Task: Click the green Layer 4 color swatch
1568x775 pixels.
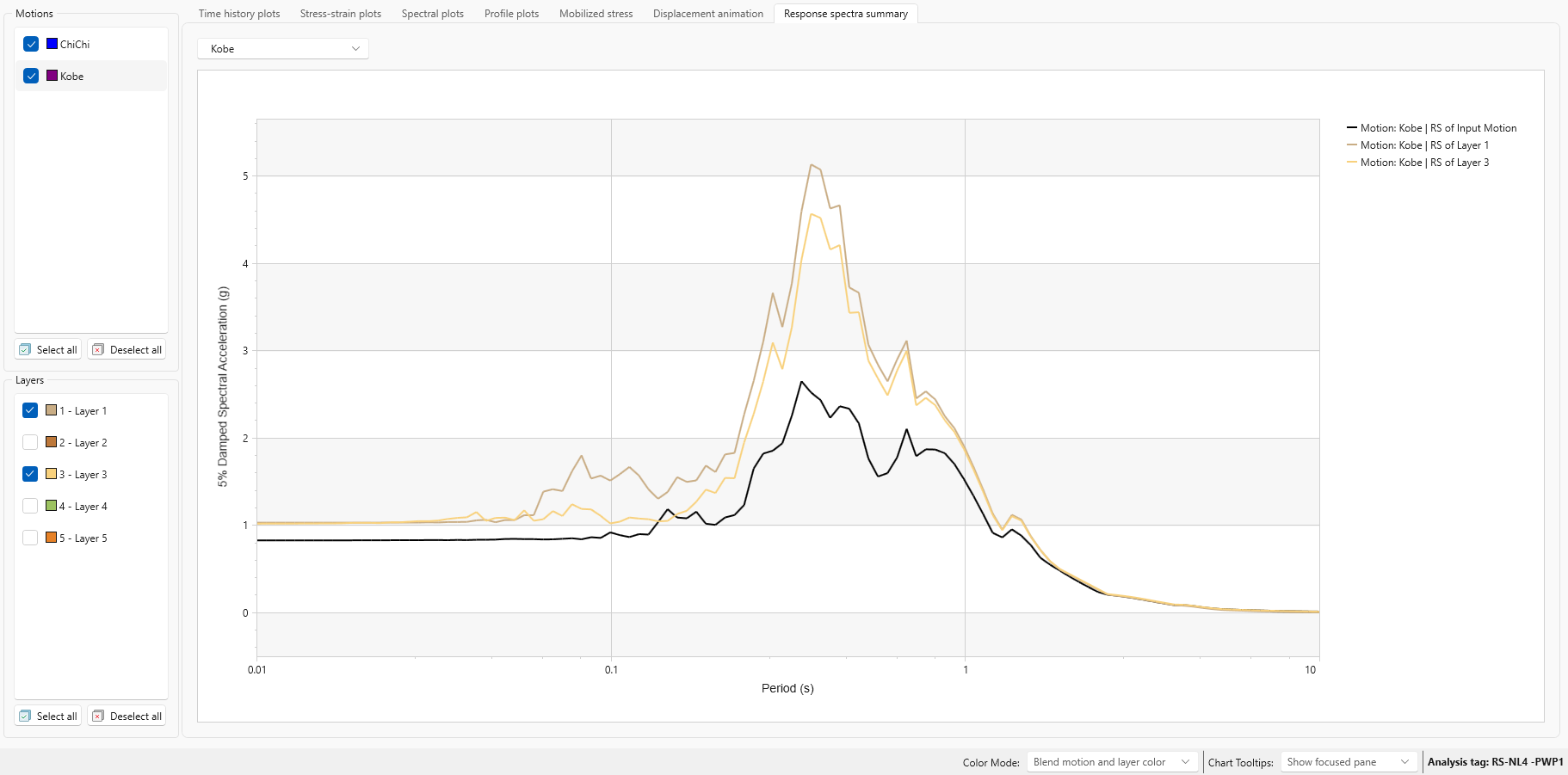Action: [51, 506]
